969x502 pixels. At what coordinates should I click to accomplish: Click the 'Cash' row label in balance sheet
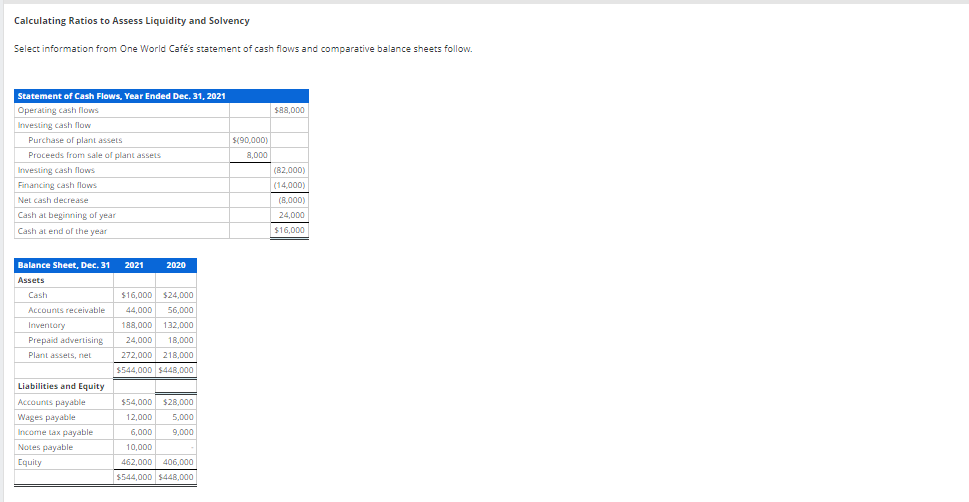(38, 296)
